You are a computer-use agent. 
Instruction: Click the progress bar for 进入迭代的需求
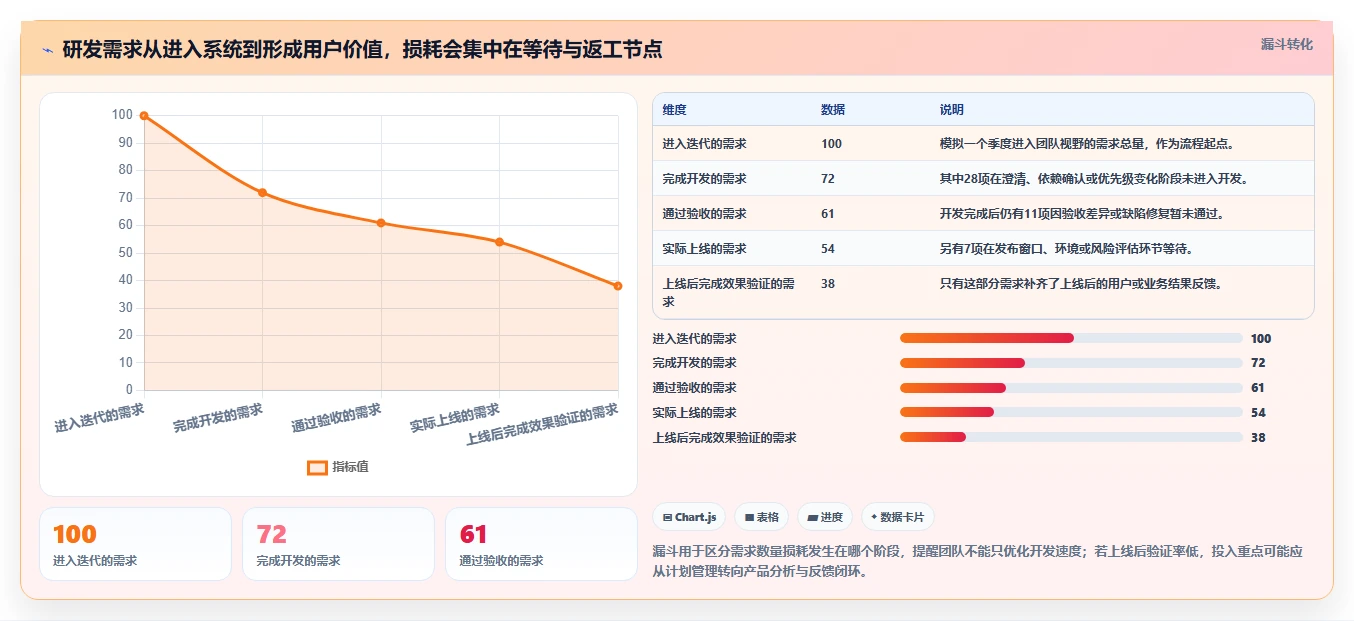[x=1071, y=338]
